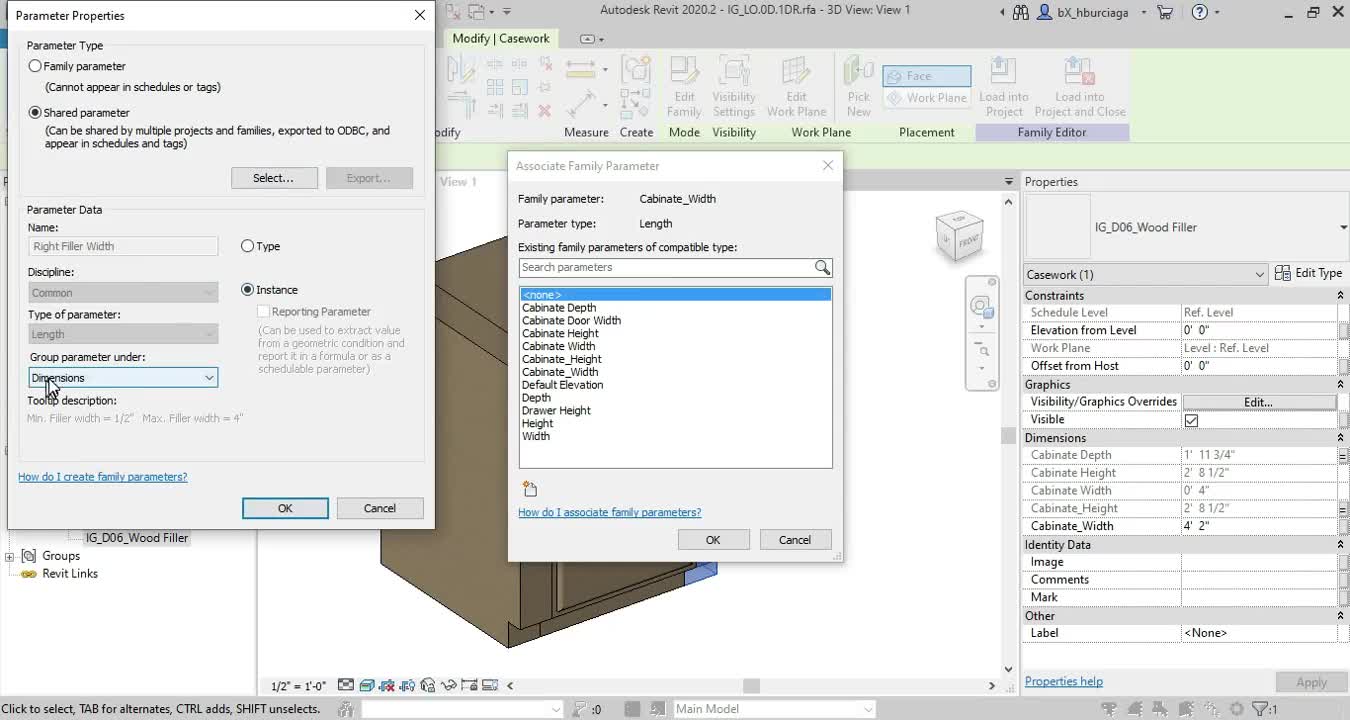Image resolution: width=1350 pixels, height=720 pixels.
Task: Open How do I create family parameters link
Action: tap(103, 477)
